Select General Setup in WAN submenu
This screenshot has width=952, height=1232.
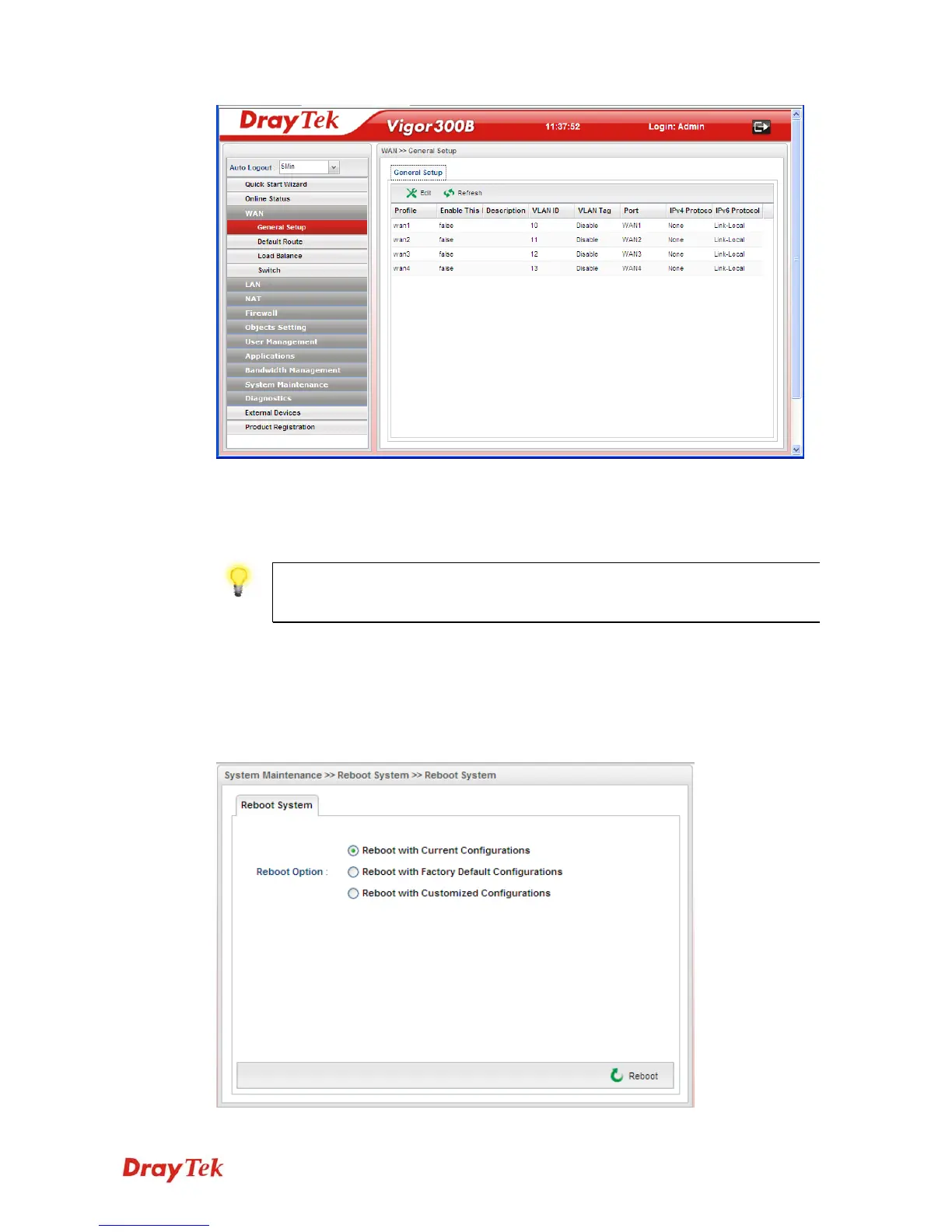(x=297, y=227)
